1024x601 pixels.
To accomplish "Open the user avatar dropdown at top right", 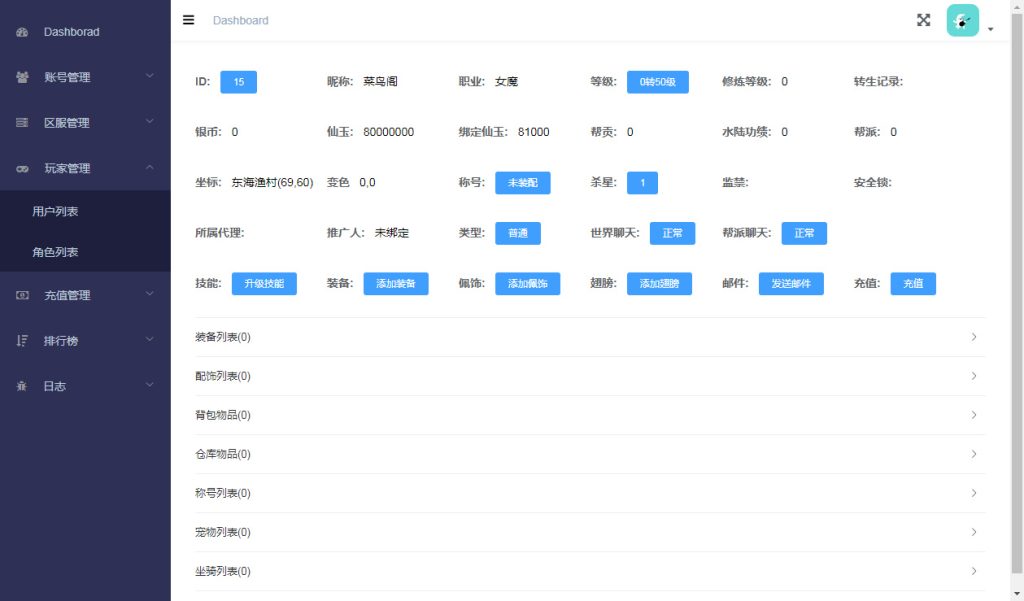I will point(990,28).
